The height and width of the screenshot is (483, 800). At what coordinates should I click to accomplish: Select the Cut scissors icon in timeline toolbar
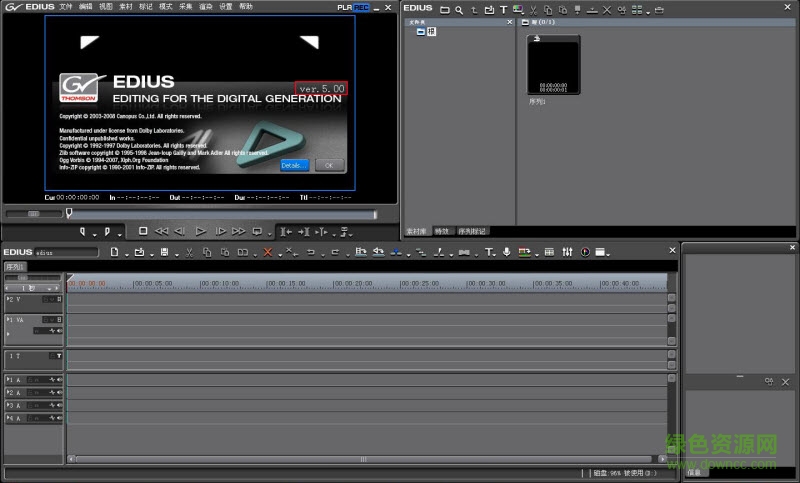point(188,252)
